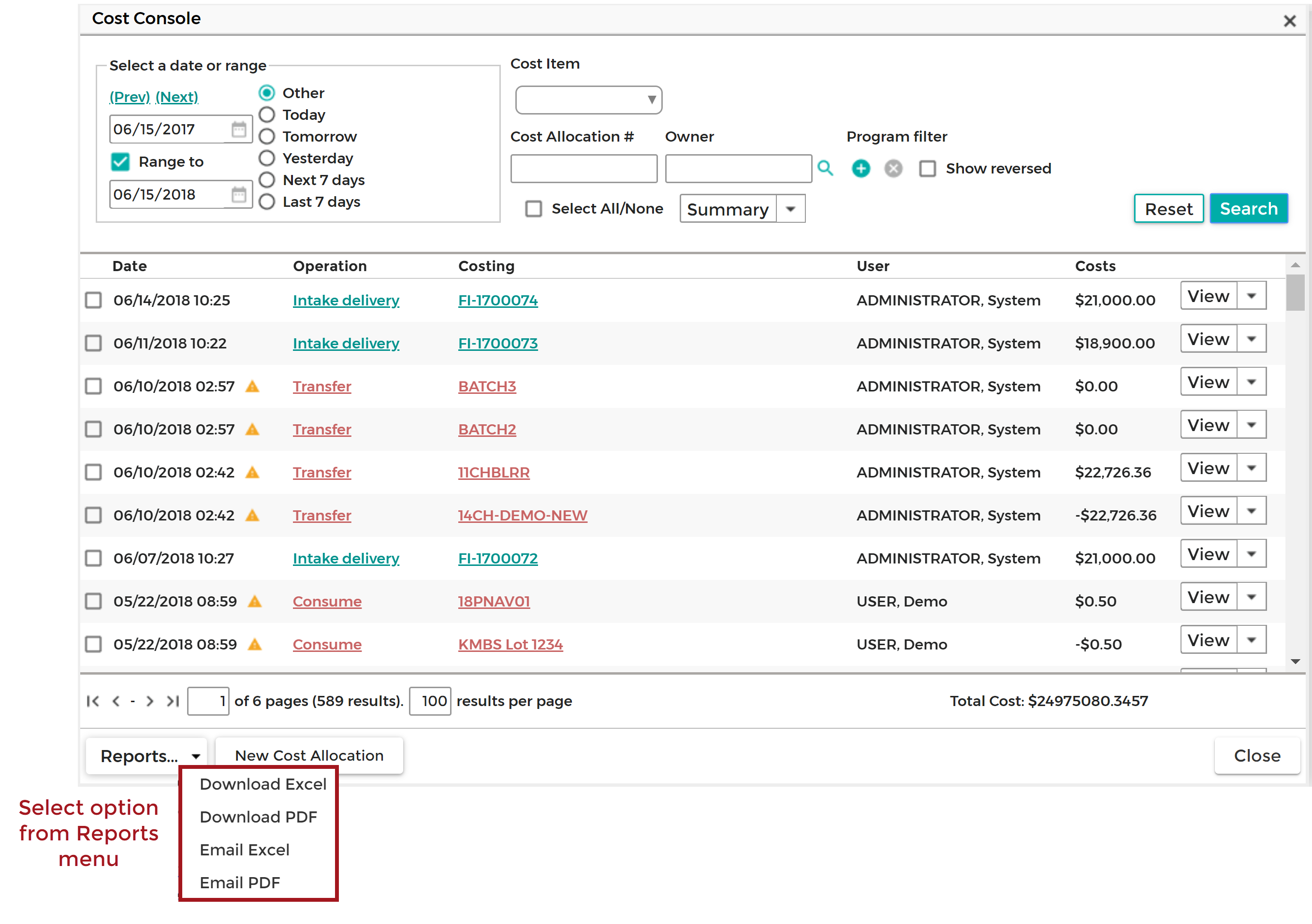Image resolution: width=1312 pixels, height=924 pixels.
Task: Close the Cost Console with the X icon
Action: [x=1289, y=21]
